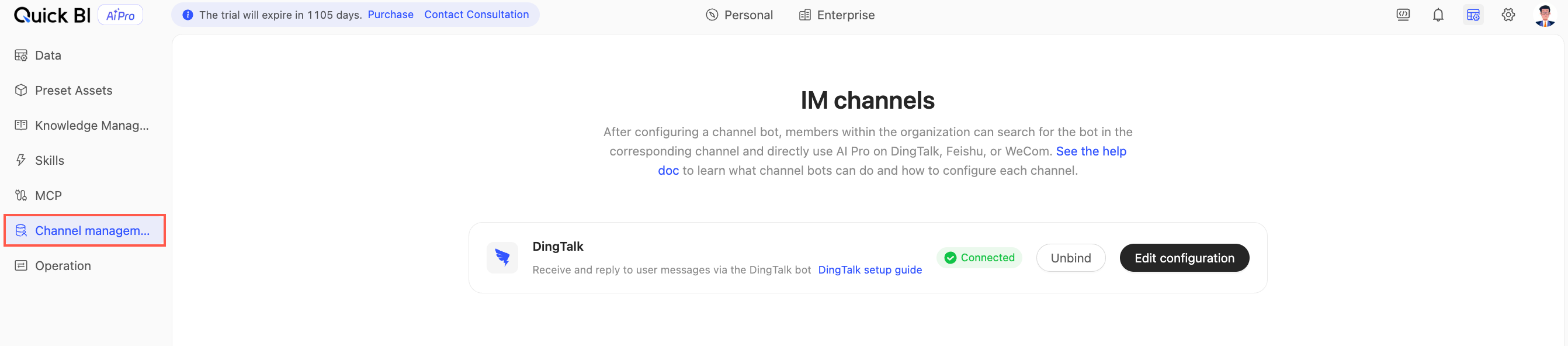Viewport: 1568px width, 346px height.
Task: Switch to the Personal tab
Action: (739, 15)
